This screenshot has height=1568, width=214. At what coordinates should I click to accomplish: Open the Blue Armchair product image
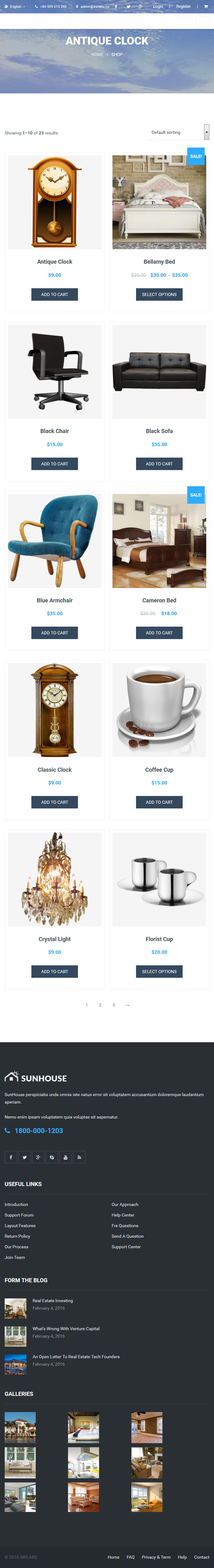pyautogui.click(x=55, y=541)
